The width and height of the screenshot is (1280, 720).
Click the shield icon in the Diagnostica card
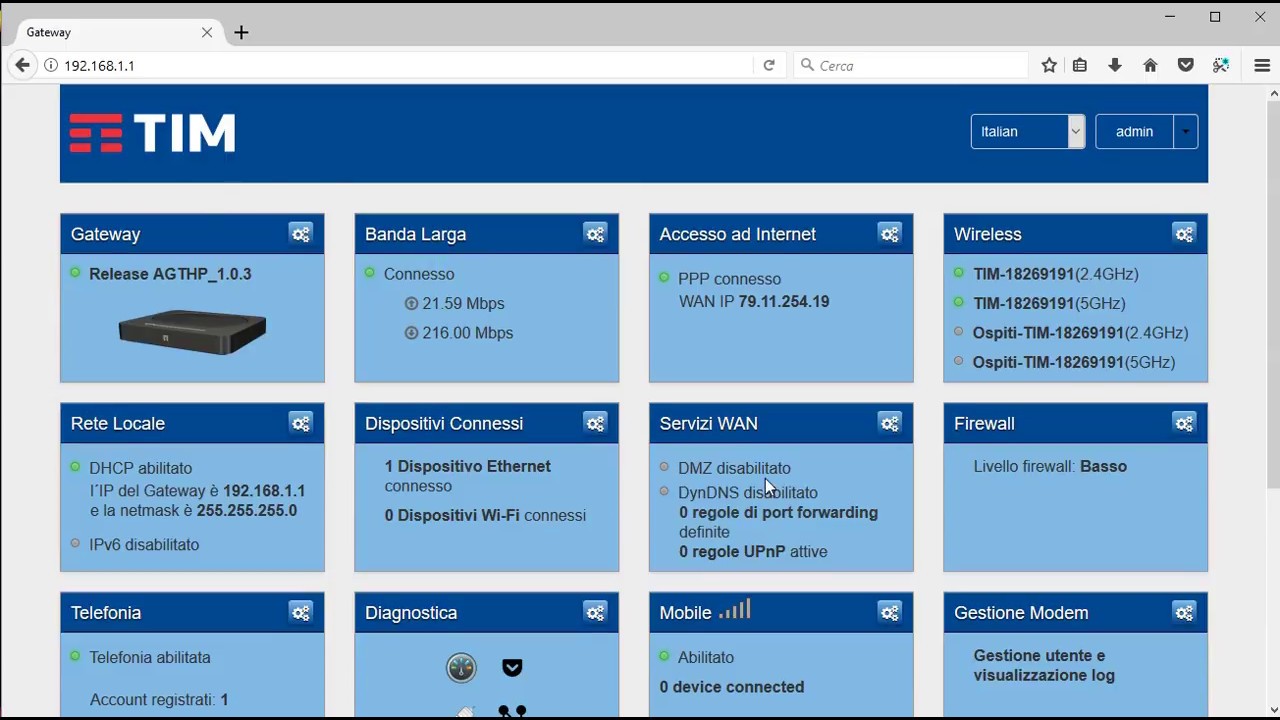[512, 668]
